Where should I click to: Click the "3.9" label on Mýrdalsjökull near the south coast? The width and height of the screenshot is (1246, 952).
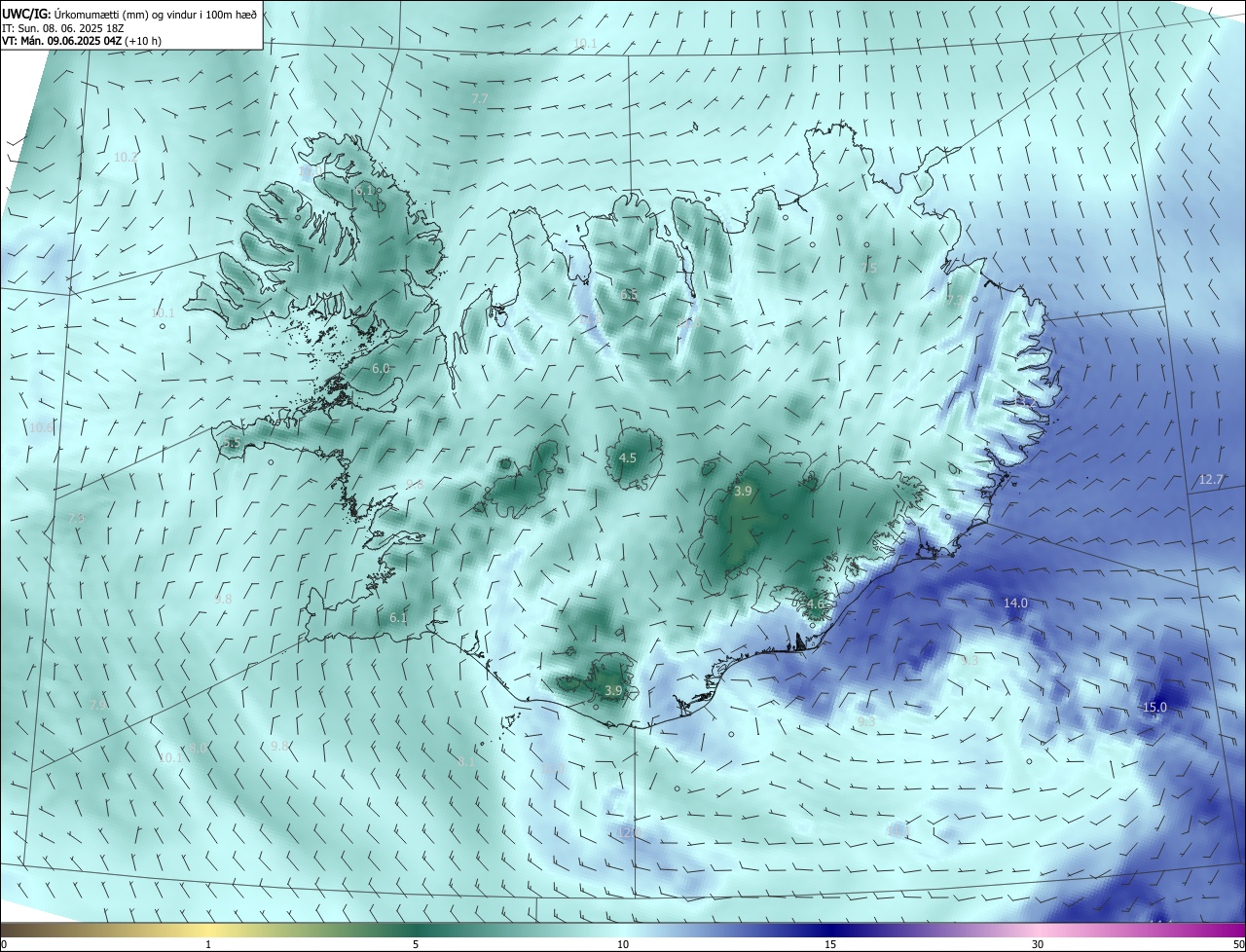coord(612,690)
